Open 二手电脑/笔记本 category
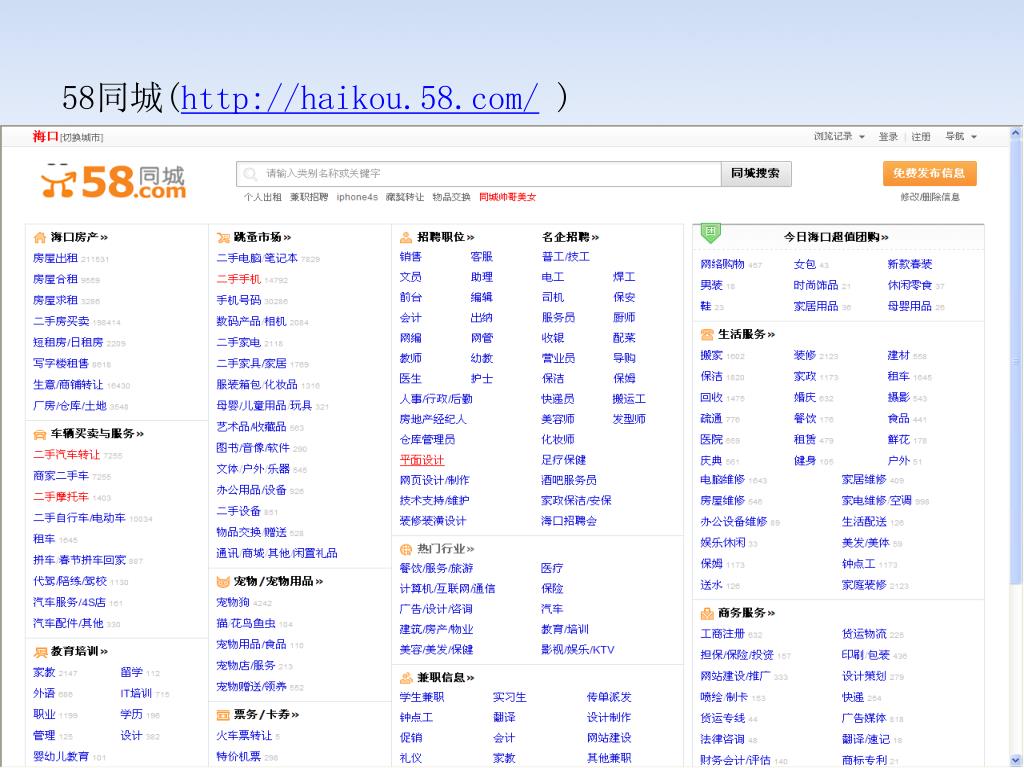The height and width of the screenshot is (768, 1024). point(257,259)
